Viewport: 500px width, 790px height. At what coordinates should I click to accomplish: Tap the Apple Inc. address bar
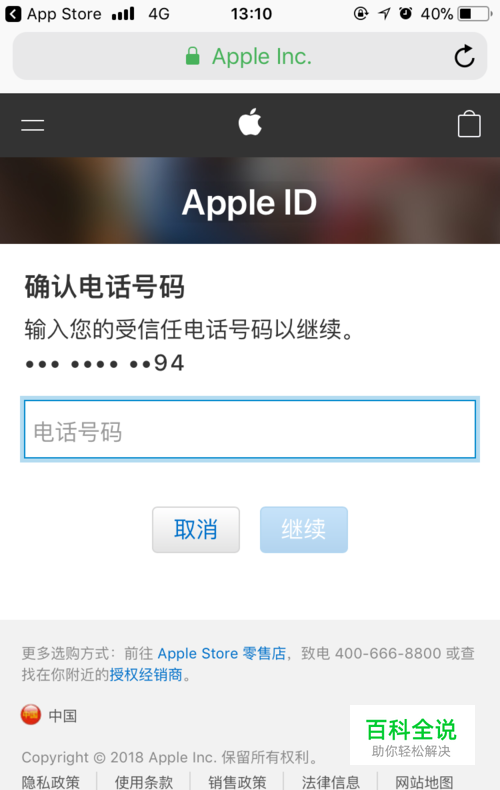[x=250, y=56]
